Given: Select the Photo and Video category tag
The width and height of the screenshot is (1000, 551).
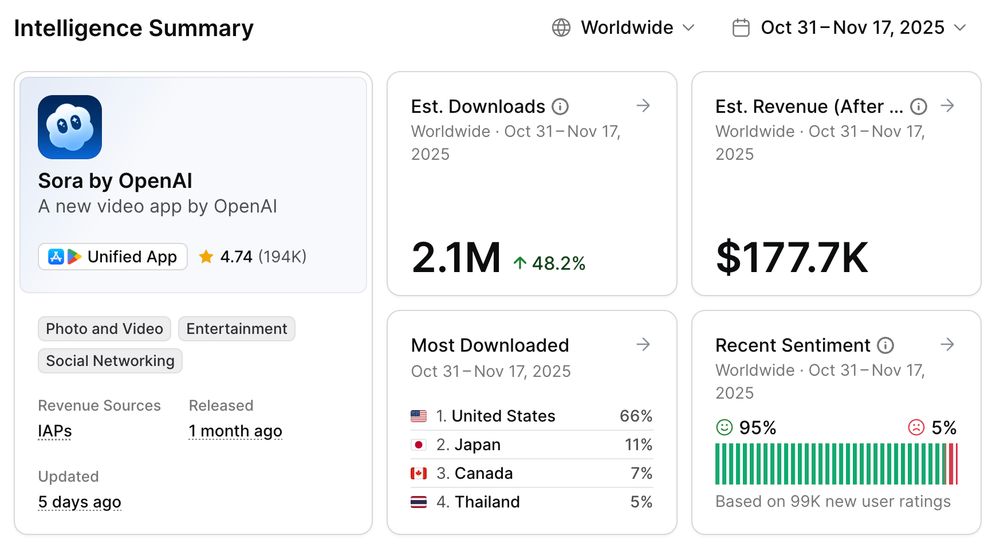Looking at the screenshot, I should (x=104, y=329).
